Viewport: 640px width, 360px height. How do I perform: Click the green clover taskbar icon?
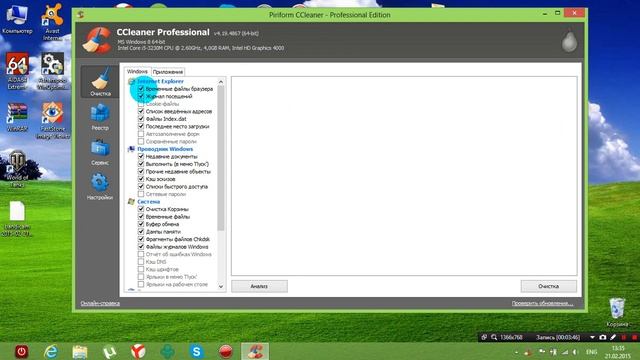[x=167, y=351]
